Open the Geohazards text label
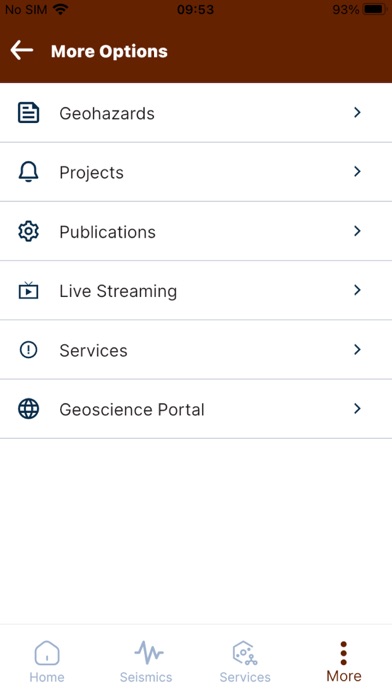 (x=107, y=113)
